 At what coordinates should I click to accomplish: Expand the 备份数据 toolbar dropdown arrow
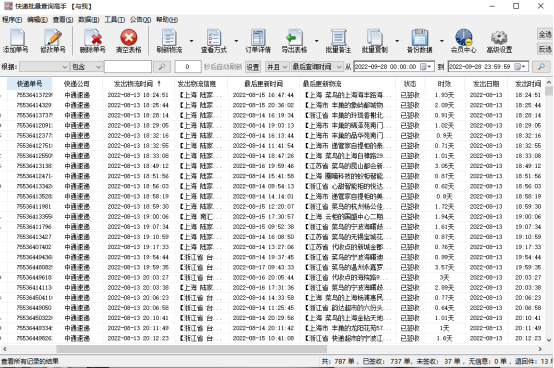[442, 41]
